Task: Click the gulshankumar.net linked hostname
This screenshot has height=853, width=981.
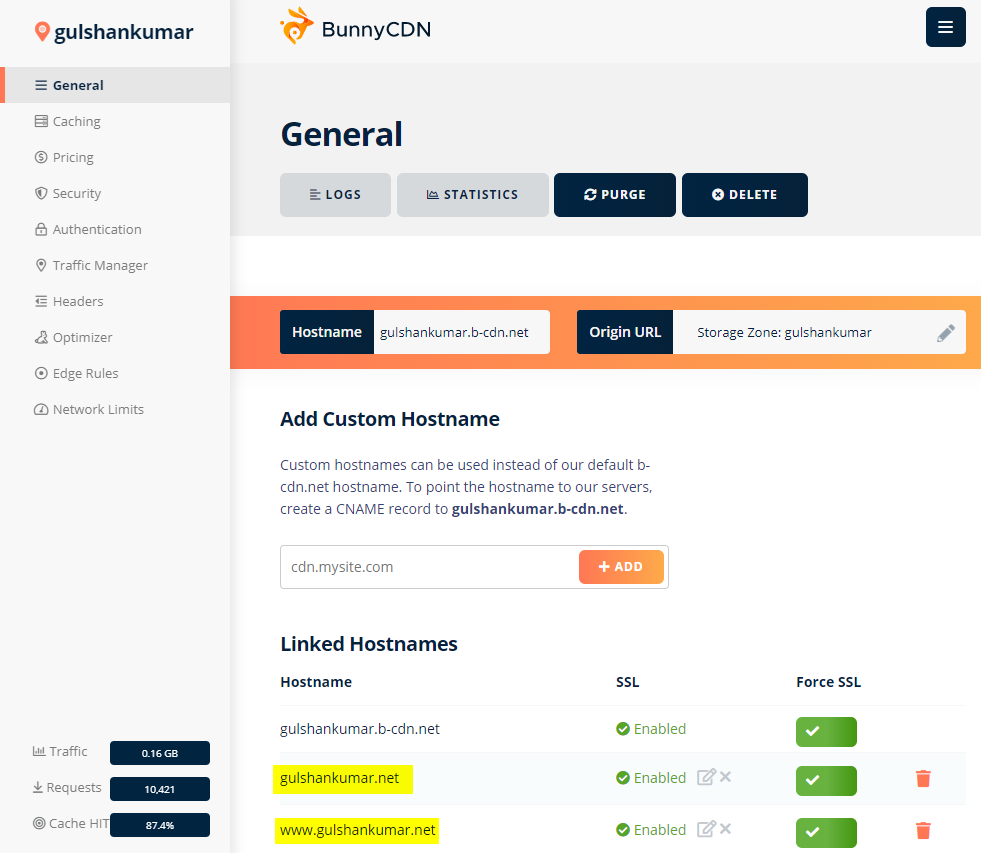Action: click(x=340, y=778)
